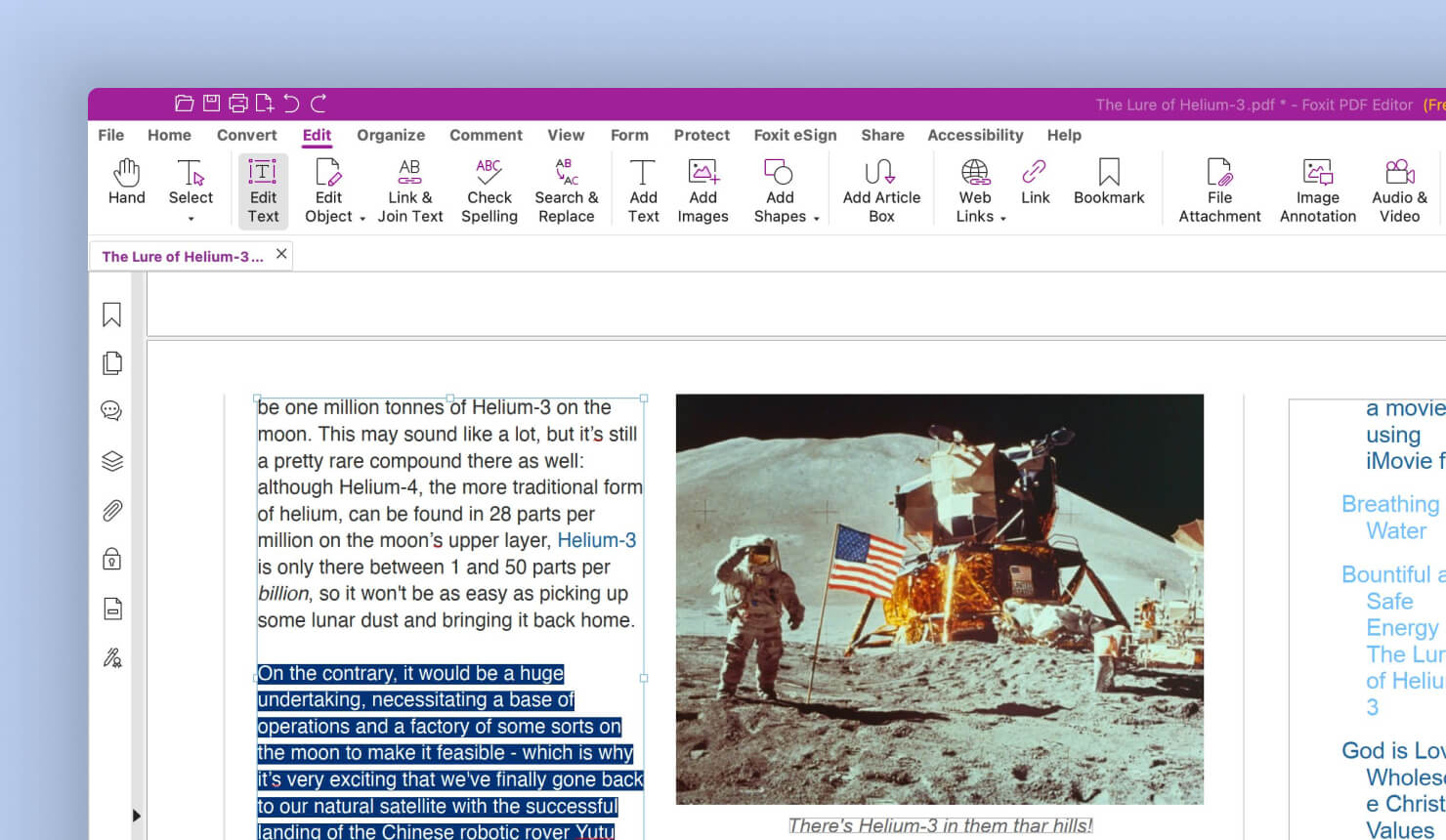Open the Layers side panel
This screenshot has height=840, width=1446.
[x=112, y=461]
